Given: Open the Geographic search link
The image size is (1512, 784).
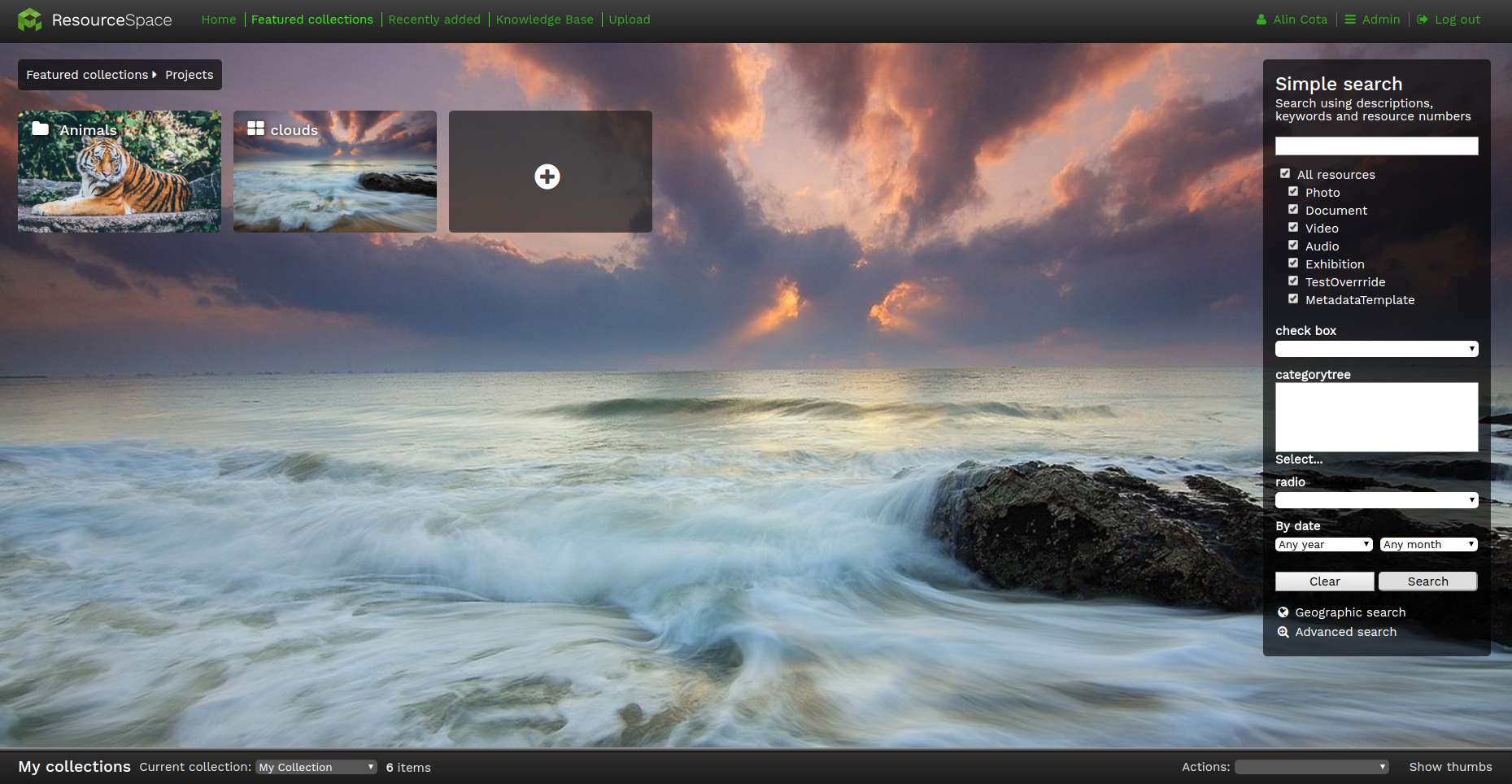Looking at the screenshot, I should pyautogui.click(x=1350, y=612).
